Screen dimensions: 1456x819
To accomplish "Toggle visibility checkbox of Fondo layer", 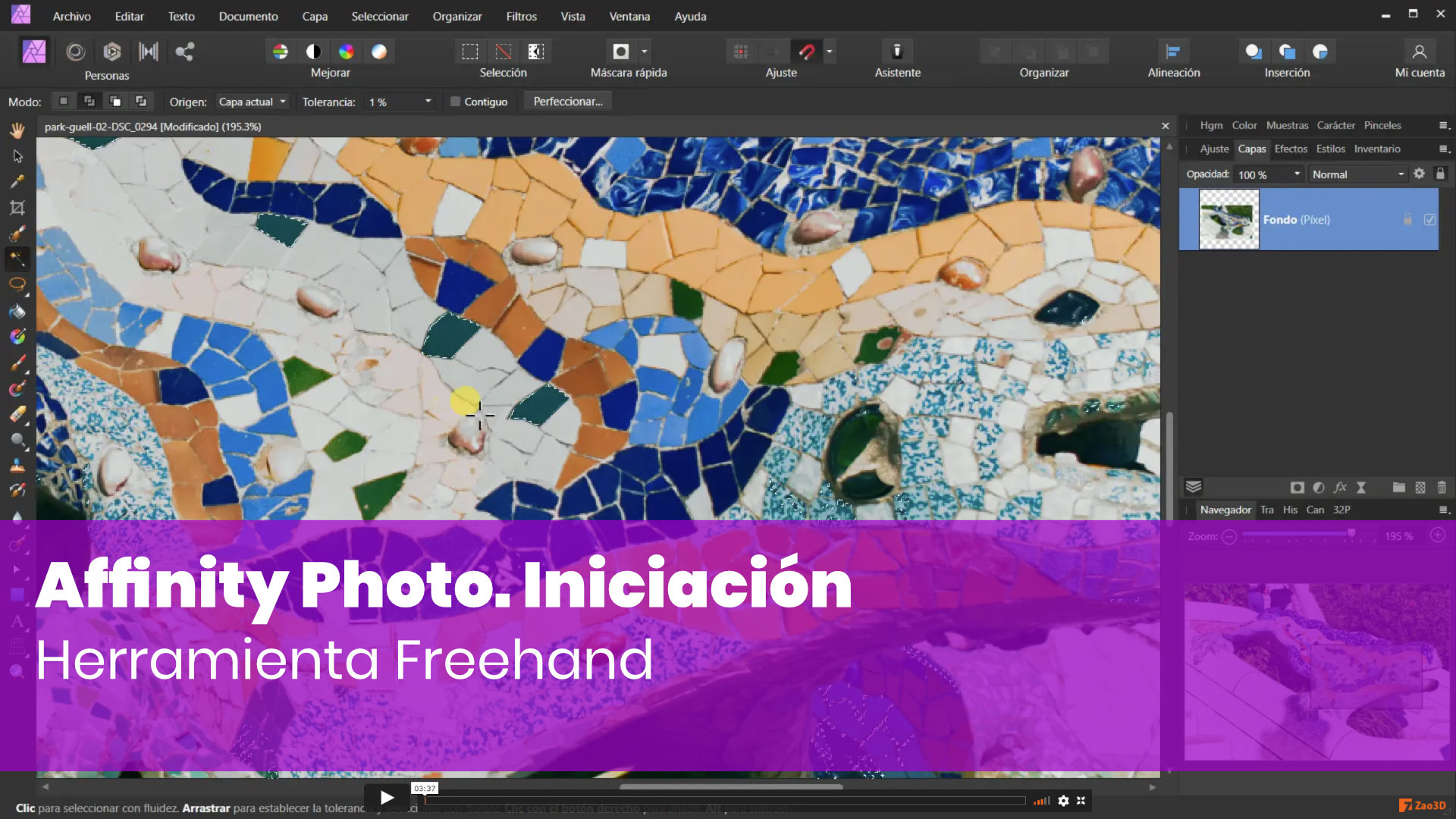I will tap(1429, 220).
